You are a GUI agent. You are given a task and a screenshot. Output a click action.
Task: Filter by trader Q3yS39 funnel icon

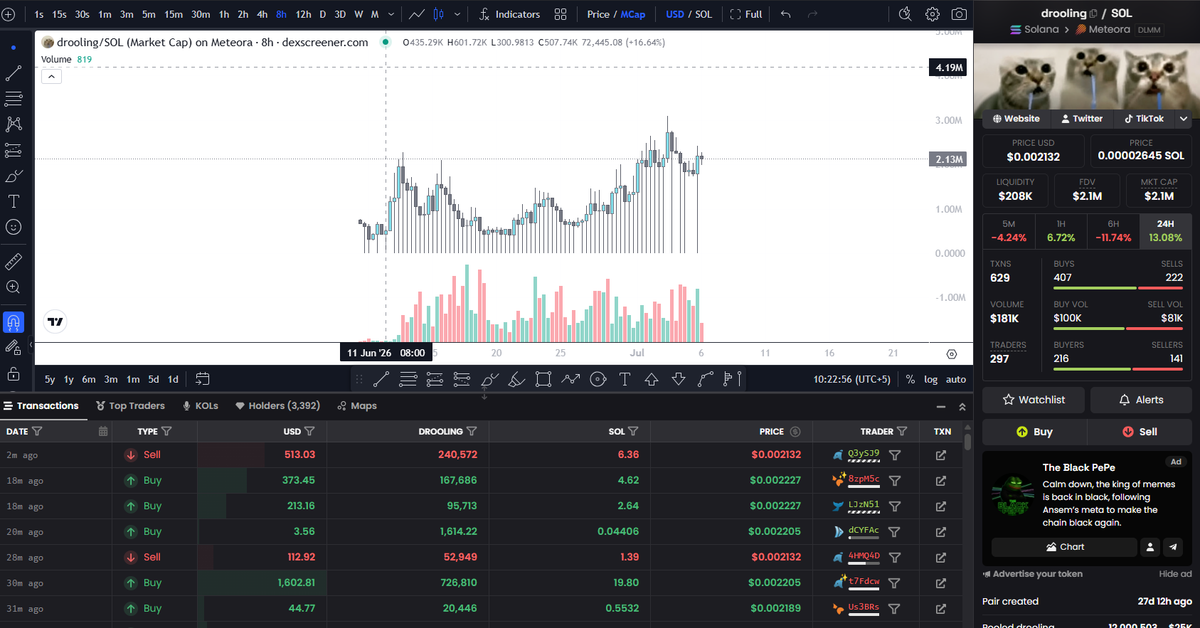click(x=895, y=455)
